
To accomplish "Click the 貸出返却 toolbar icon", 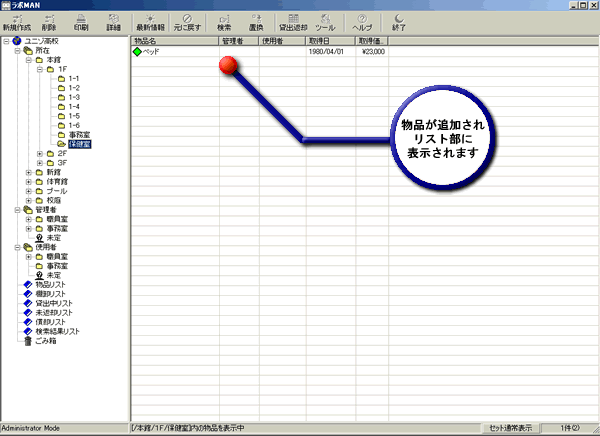I will (293, 23).
